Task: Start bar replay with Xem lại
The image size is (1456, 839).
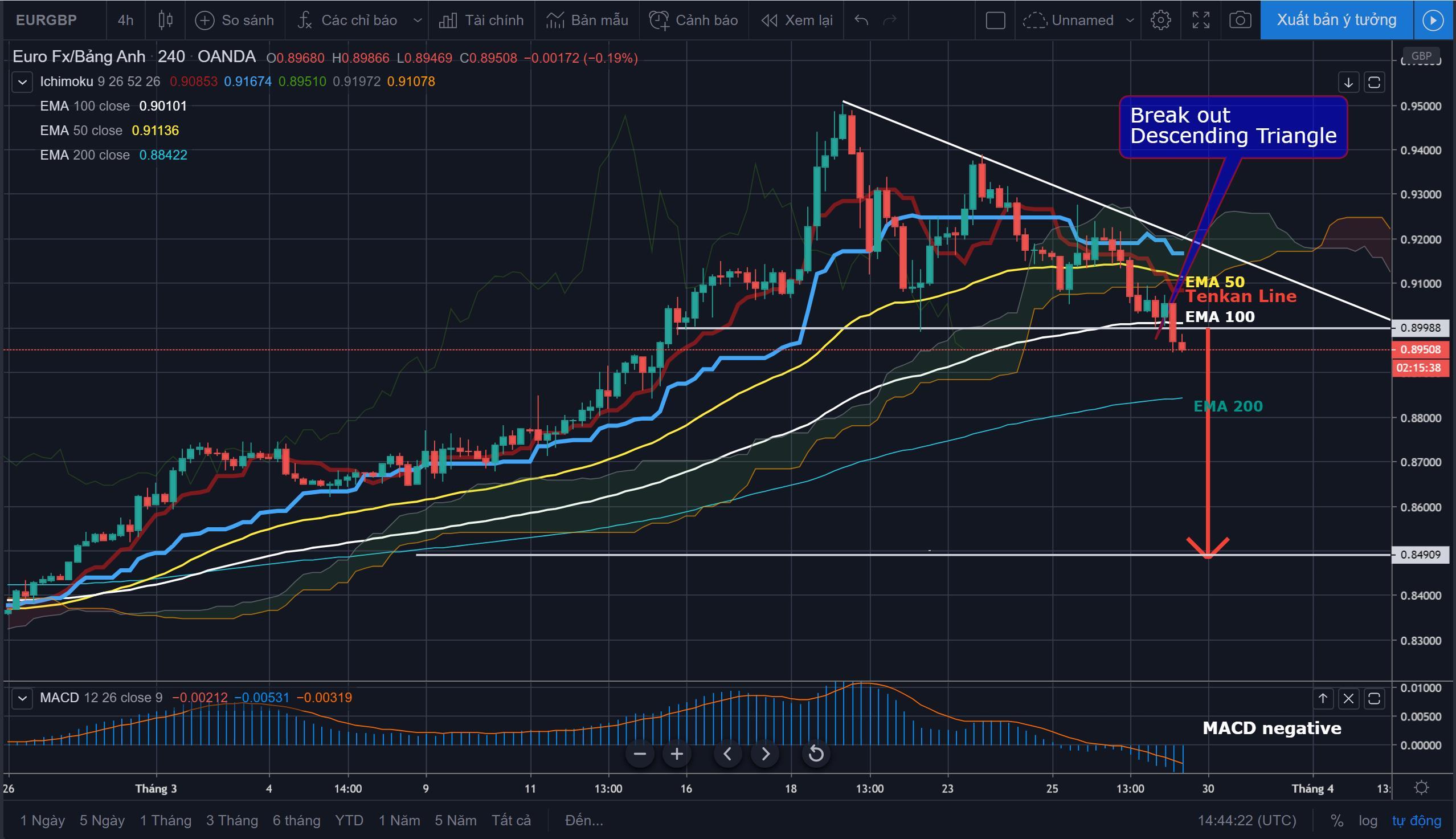Action: (x=797, y=20)
